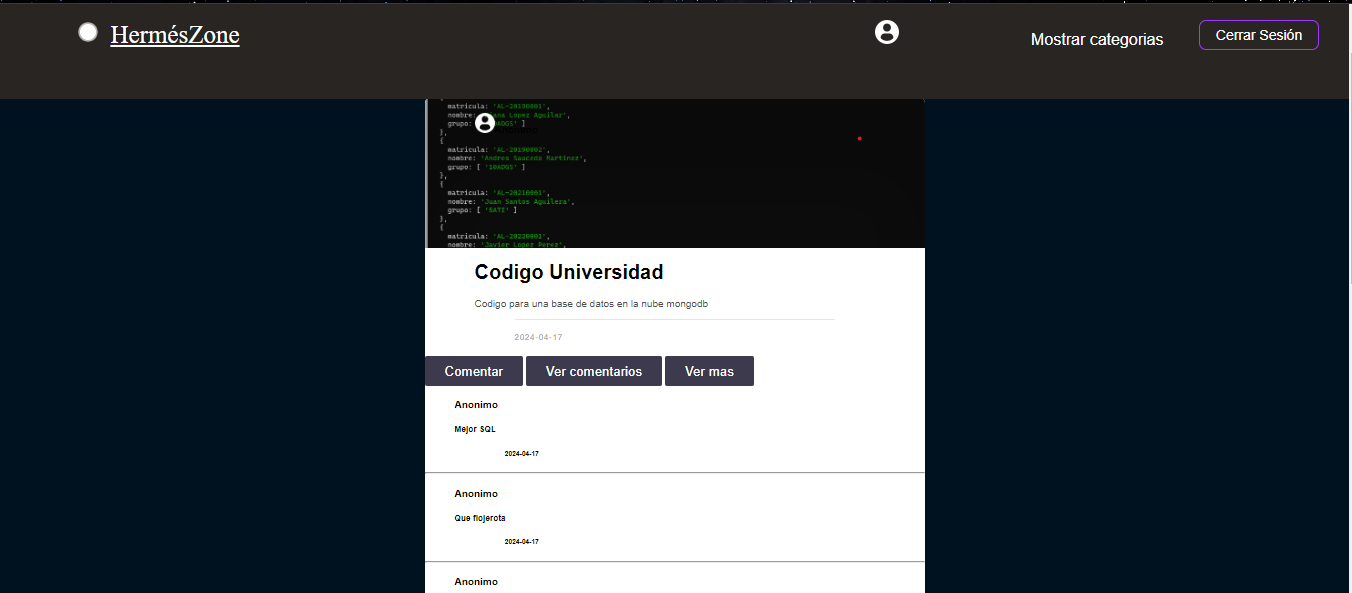Select the 'Mejor SQL' comment text
The height and width of the screenshot is (593, 1352).
[x=475, y=430]
